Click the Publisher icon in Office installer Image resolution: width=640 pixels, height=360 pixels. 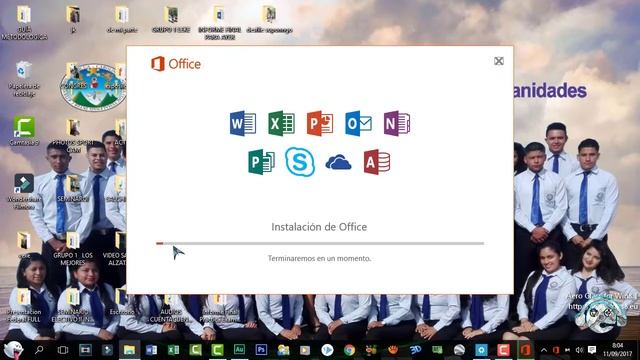[x=261, y=162]
